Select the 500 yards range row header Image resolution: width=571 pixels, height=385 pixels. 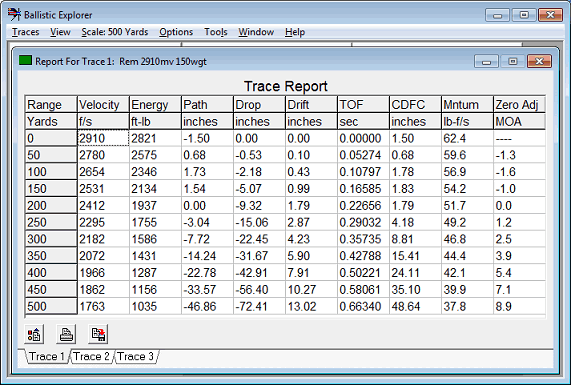pyautogui.click(x=51, y=306)
